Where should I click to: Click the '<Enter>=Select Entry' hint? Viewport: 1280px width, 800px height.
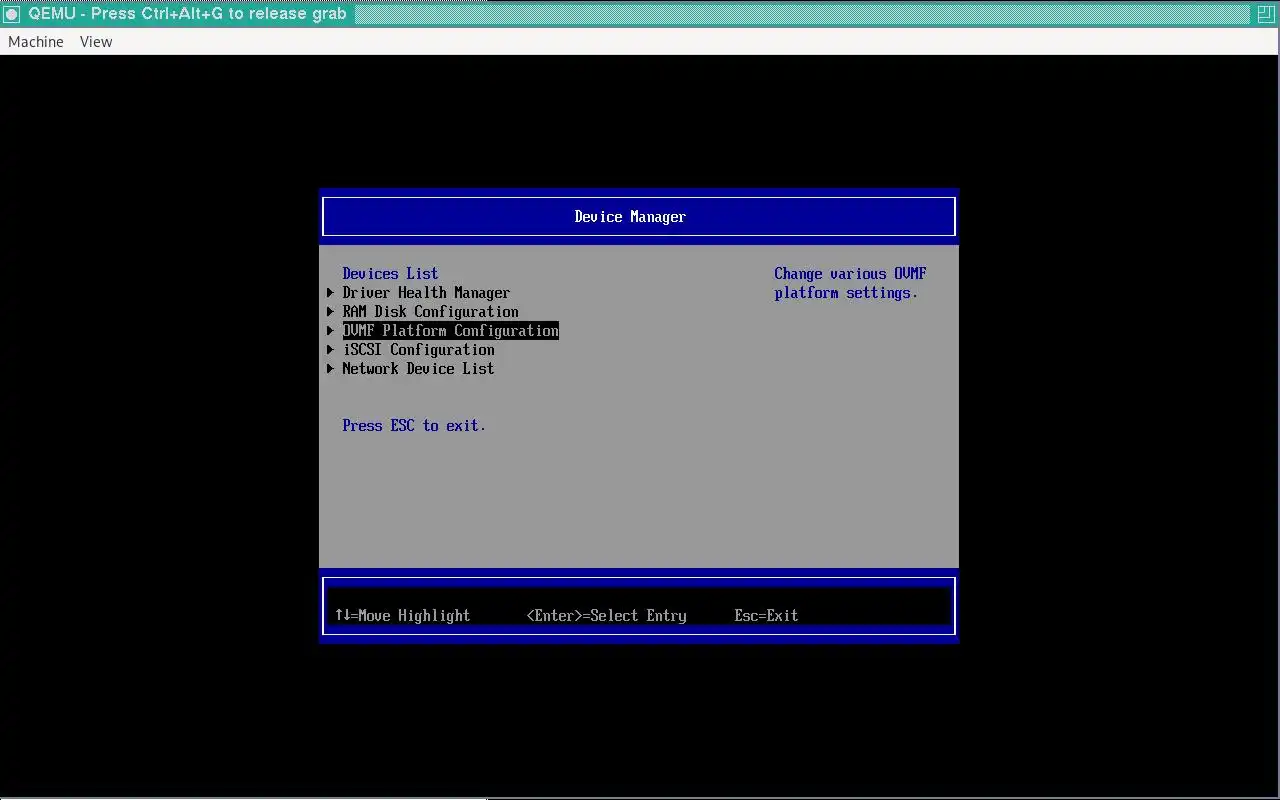606,616
